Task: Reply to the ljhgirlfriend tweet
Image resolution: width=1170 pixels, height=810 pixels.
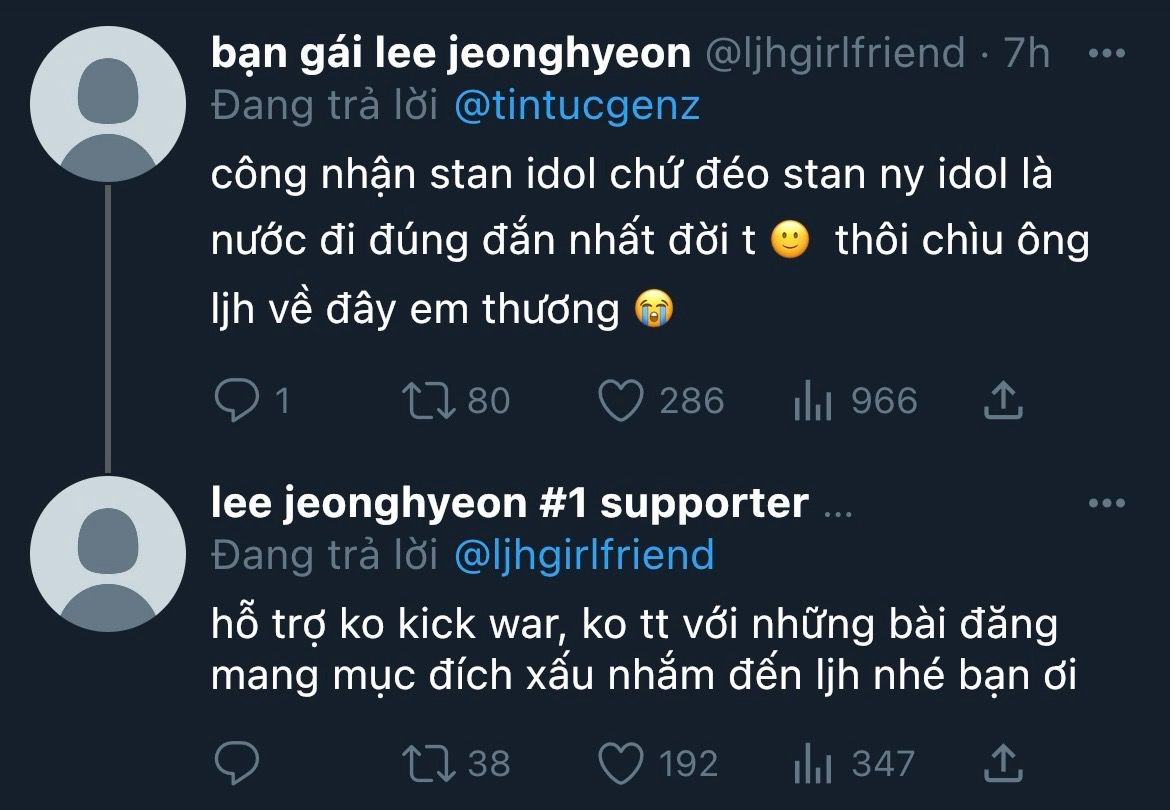Action: point(236,401)
